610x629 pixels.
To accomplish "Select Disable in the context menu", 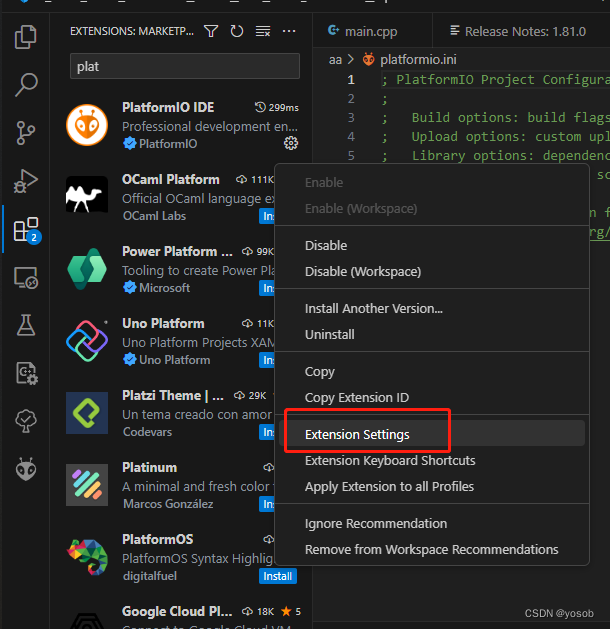I will point(432,246).
